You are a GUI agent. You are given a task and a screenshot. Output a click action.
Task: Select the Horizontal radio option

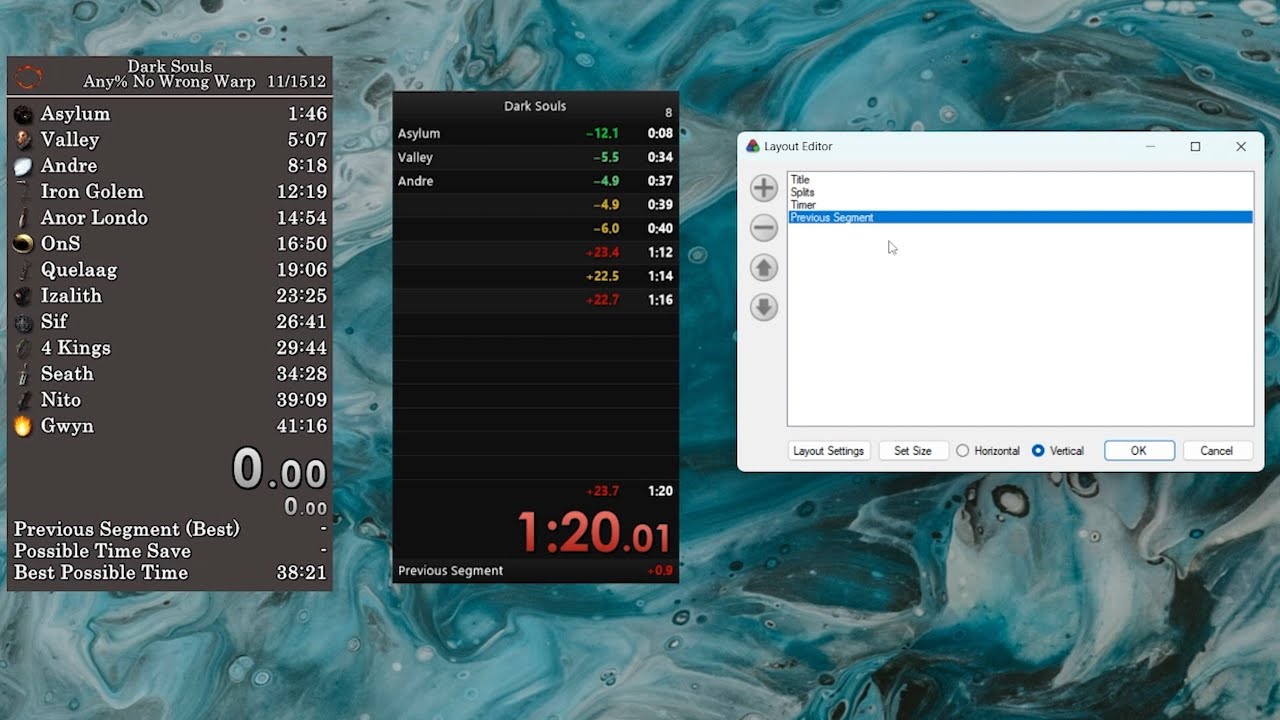[988, 451]
